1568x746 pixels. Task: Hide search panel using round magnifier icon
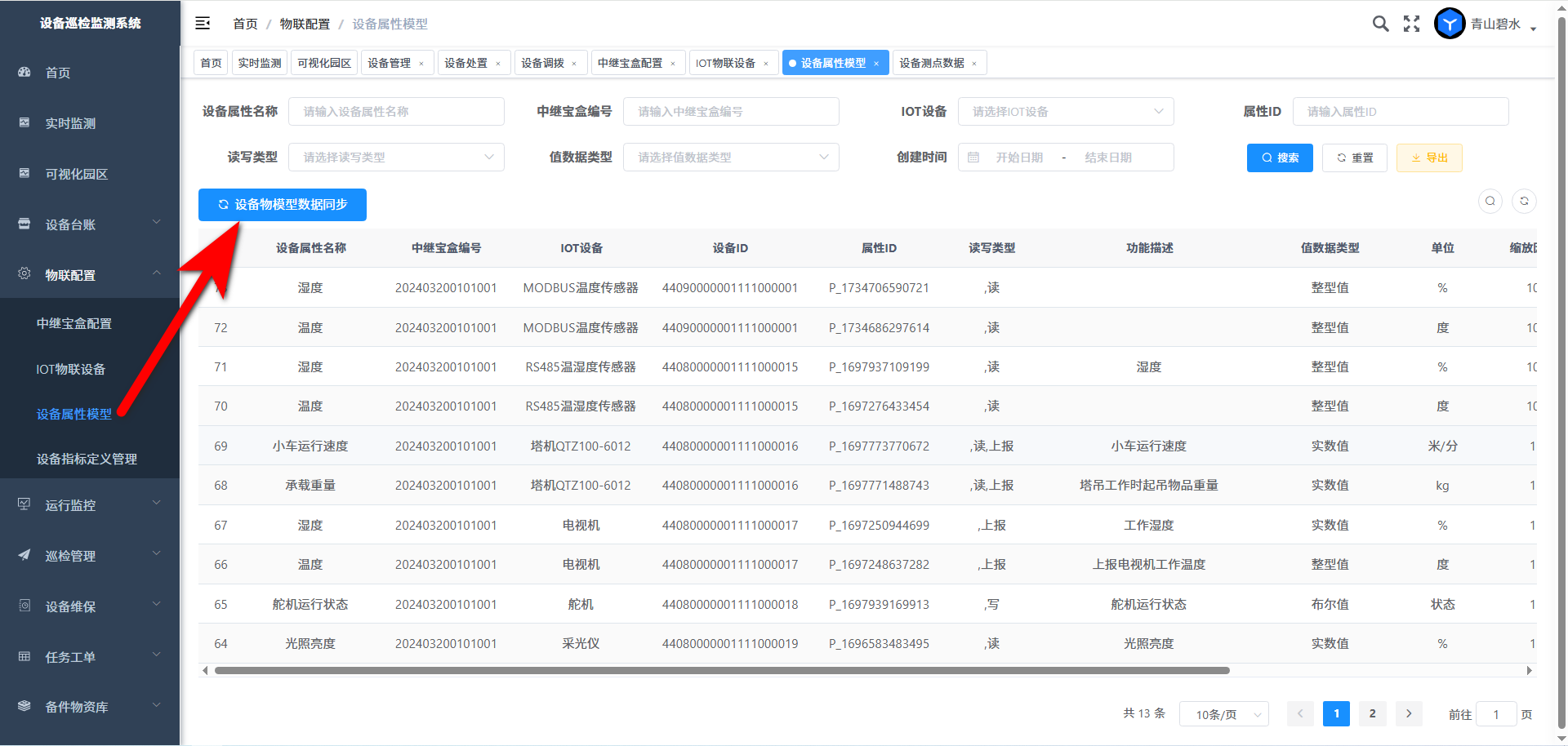(1490, 201)
